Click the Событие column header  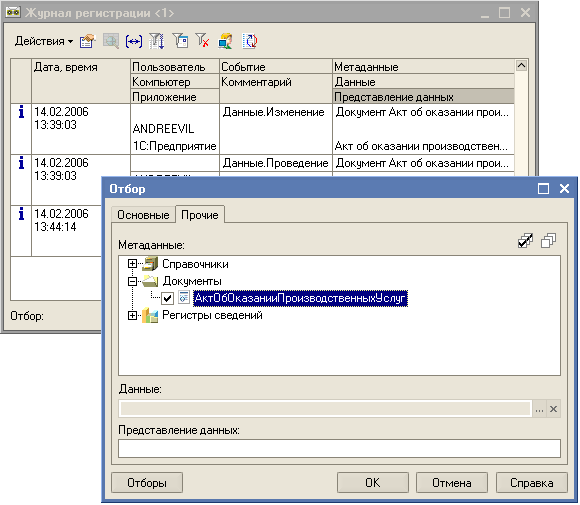276,67
